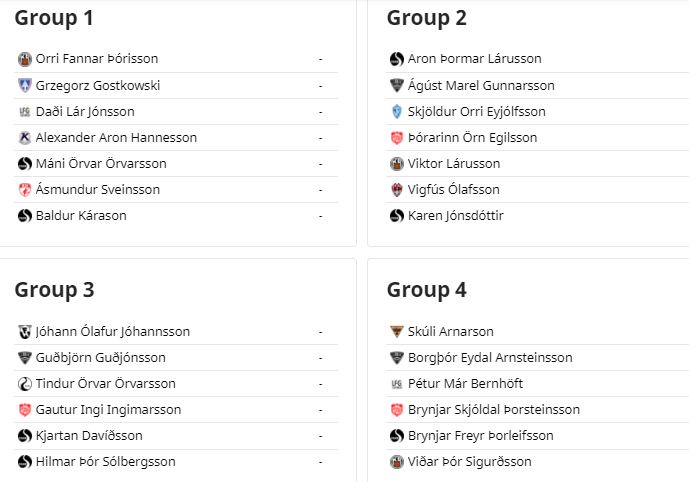Image resolution: width=689 pixels, height=482 pixels.
Task: Click the red crest next to Ásmundur Sveinsson
Action: [x=25, y=190]
